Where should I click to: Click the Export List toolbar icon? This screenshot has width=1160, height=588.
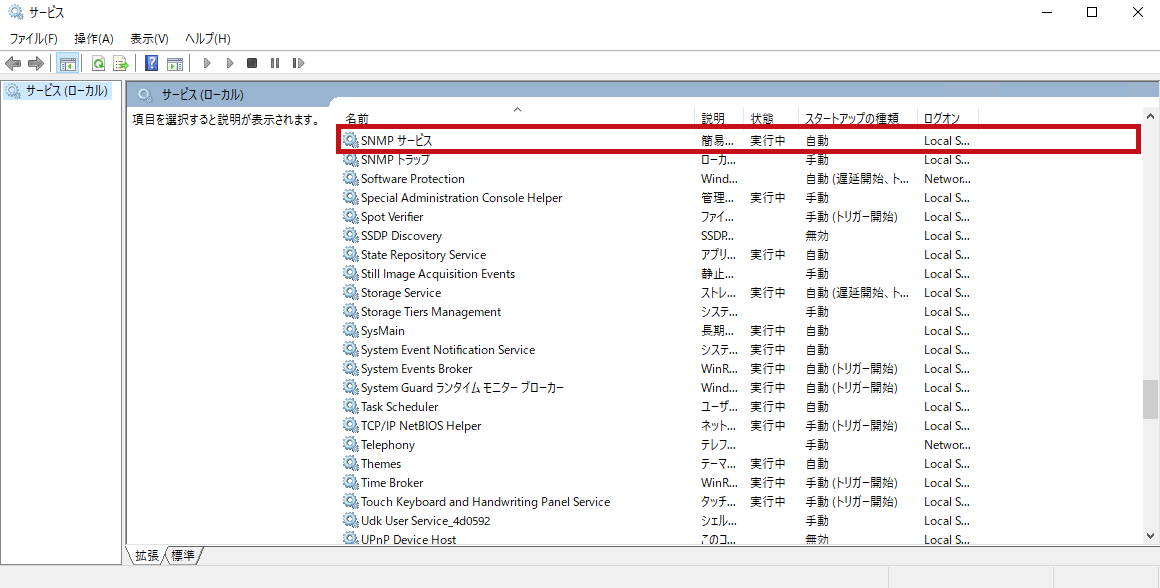coord(121,64)
